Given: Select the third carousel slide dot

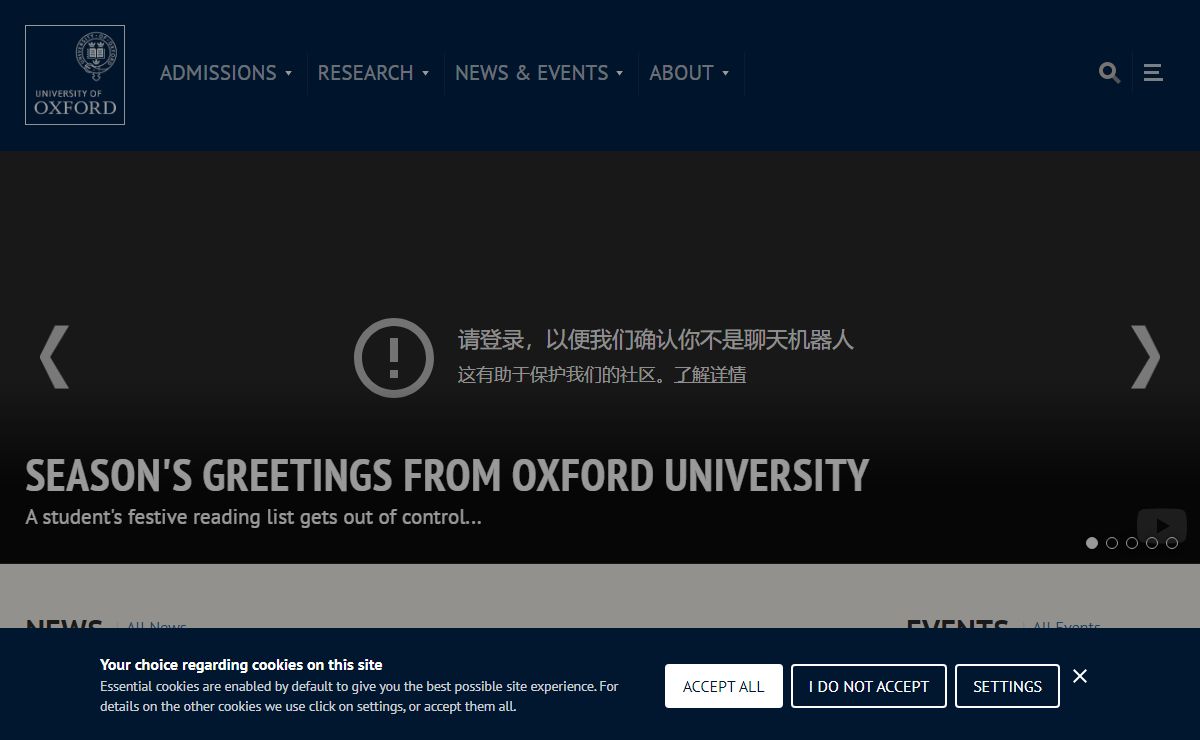Looking at the screenshot, I should [x=1132, y=543].
